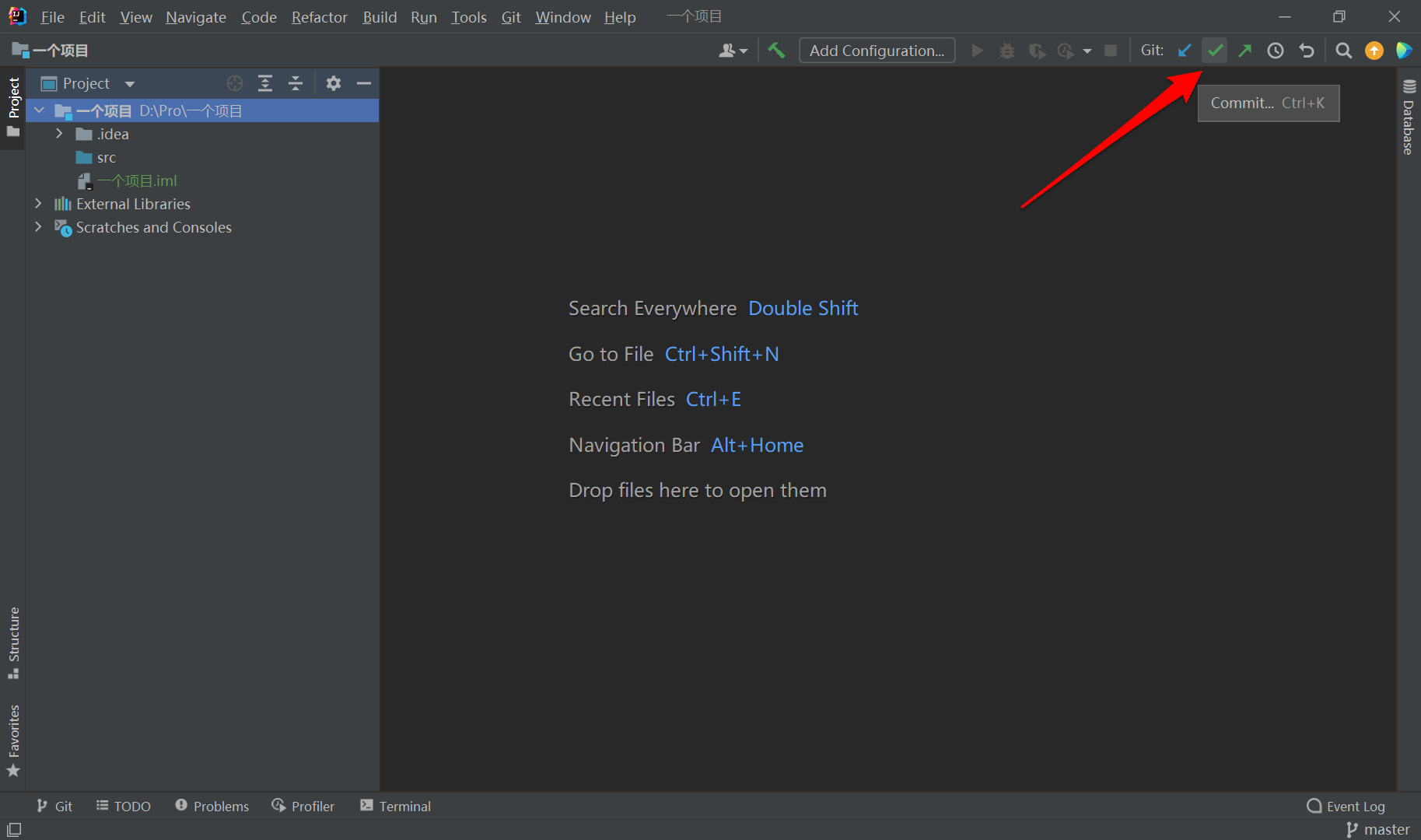Click the grayed-out Run play icon
The width and height of the screenshot is (1421, 840).
point(978,51)
